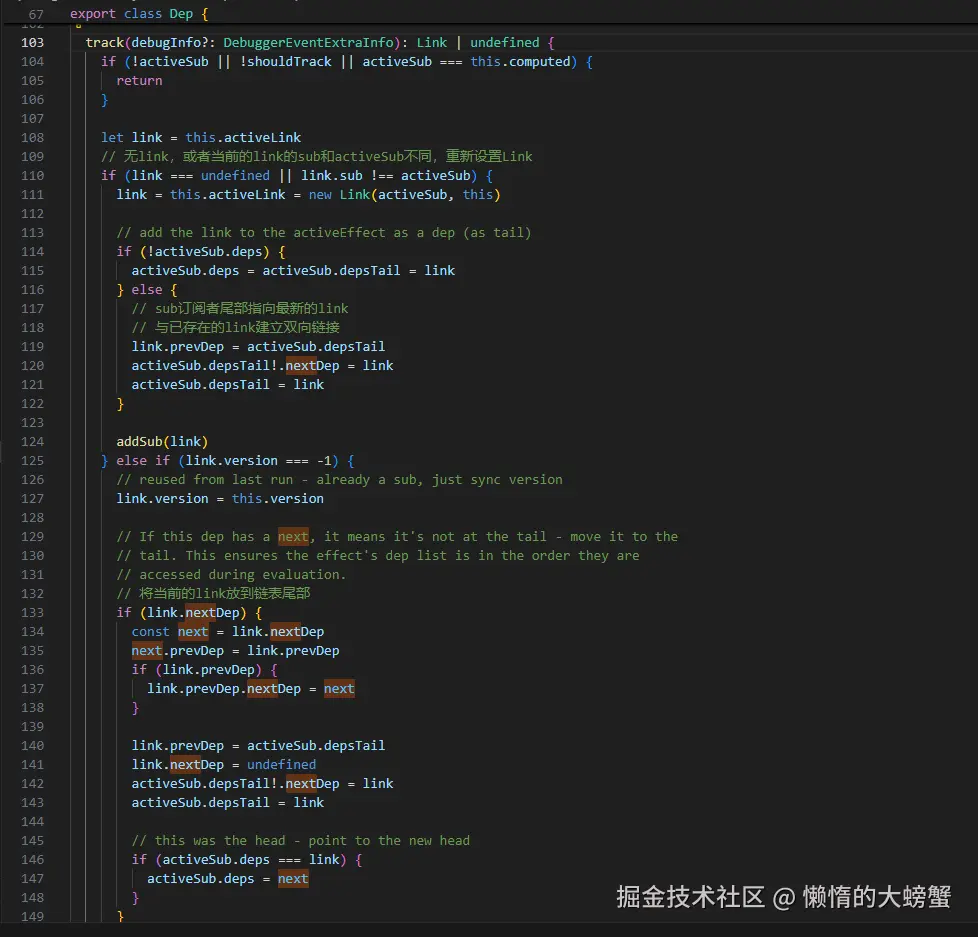978x937 pixels.
Task: Click '!activeSub.deps' condition on line 114
Action: 205,252
